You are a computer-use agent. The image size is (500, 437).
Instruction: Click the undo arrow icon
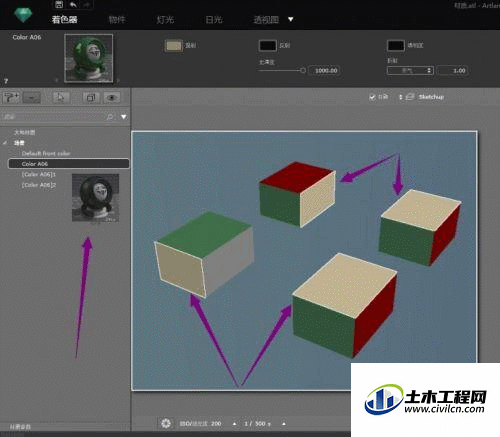73,4
